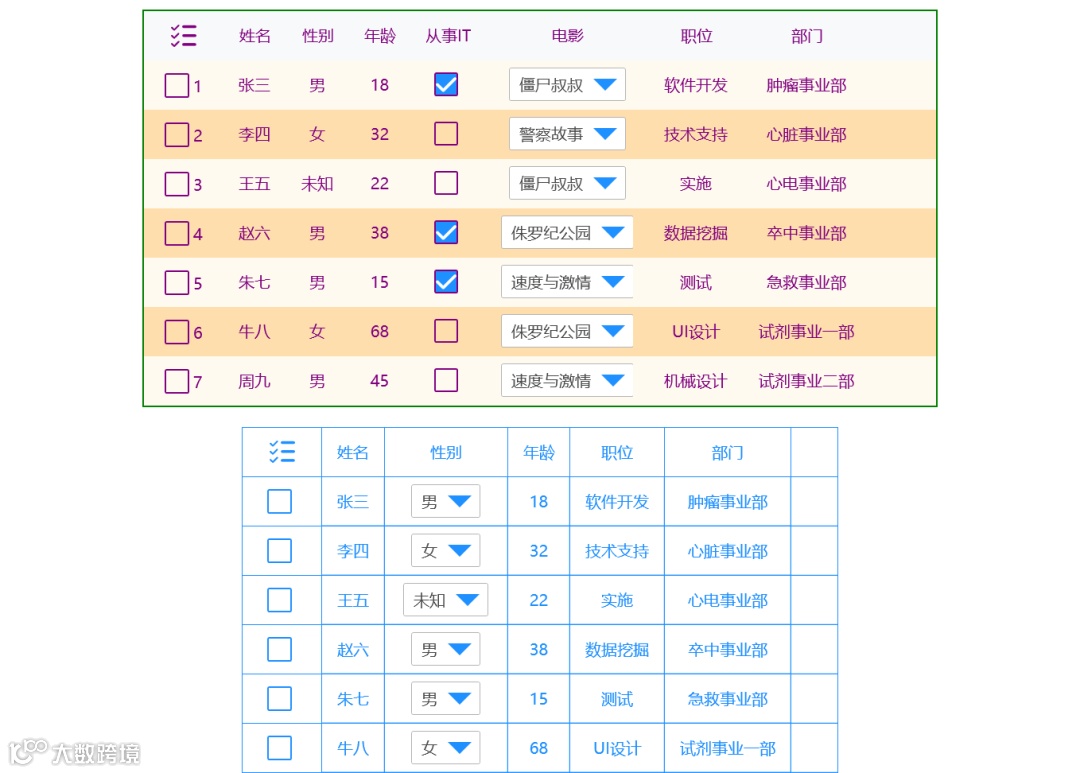Check 从事IT for 周九

[446, 380]
